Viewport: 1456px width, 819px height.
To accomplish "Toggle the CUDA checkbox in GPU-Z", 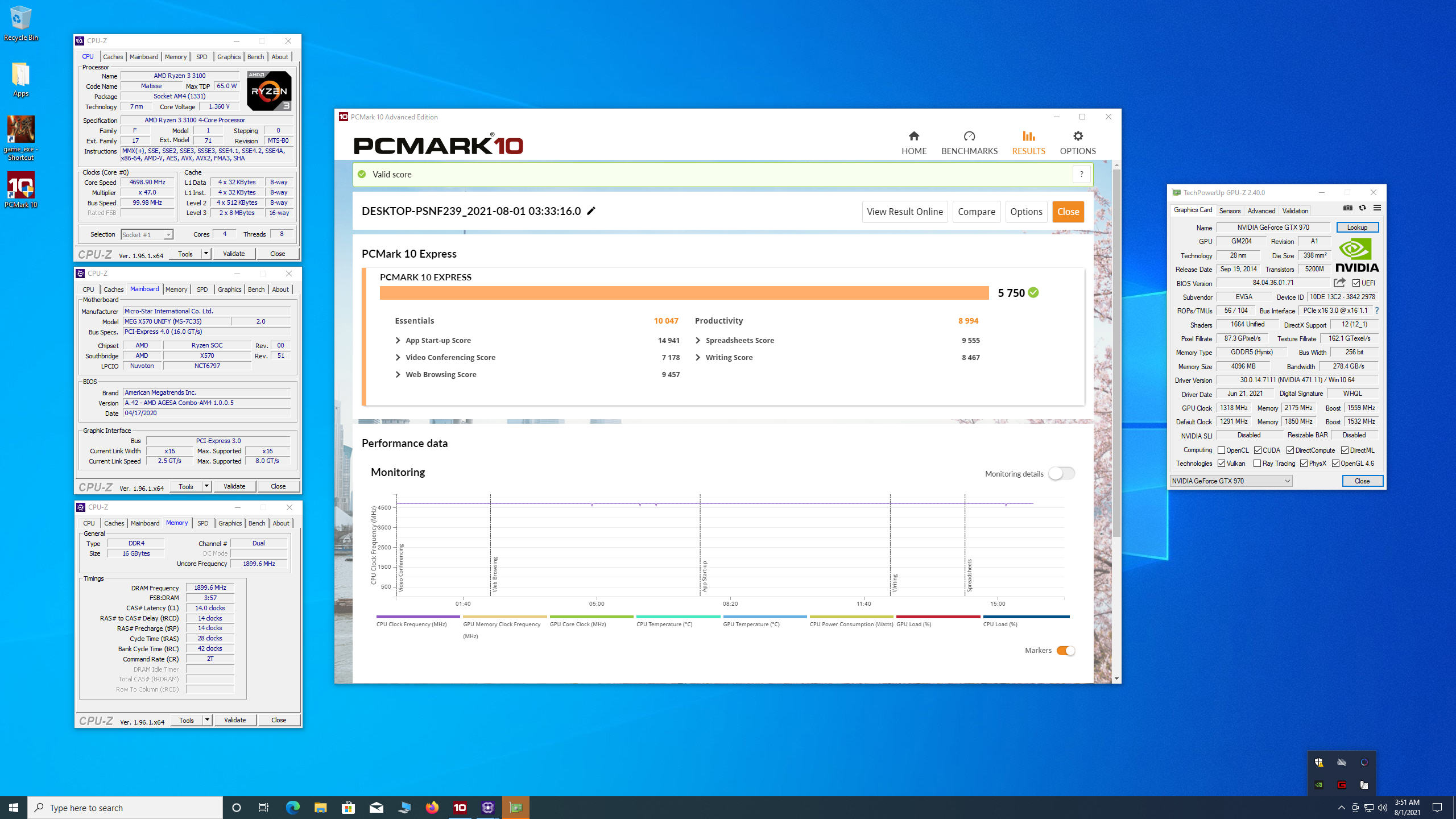I will 1258,450.
